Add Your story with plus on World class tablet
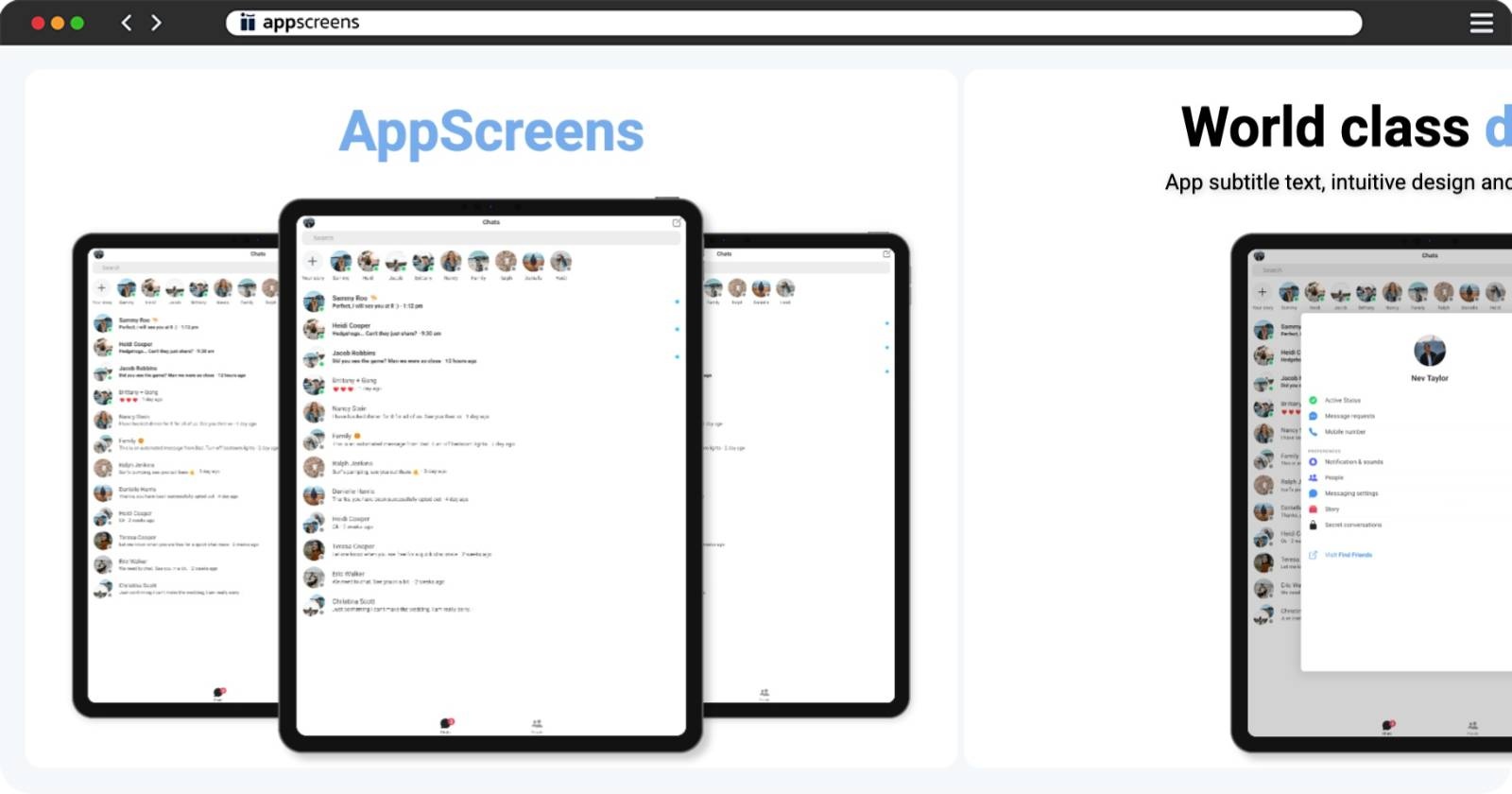The height and width of the screenshot is (794, 1512). click(1262, 292)
